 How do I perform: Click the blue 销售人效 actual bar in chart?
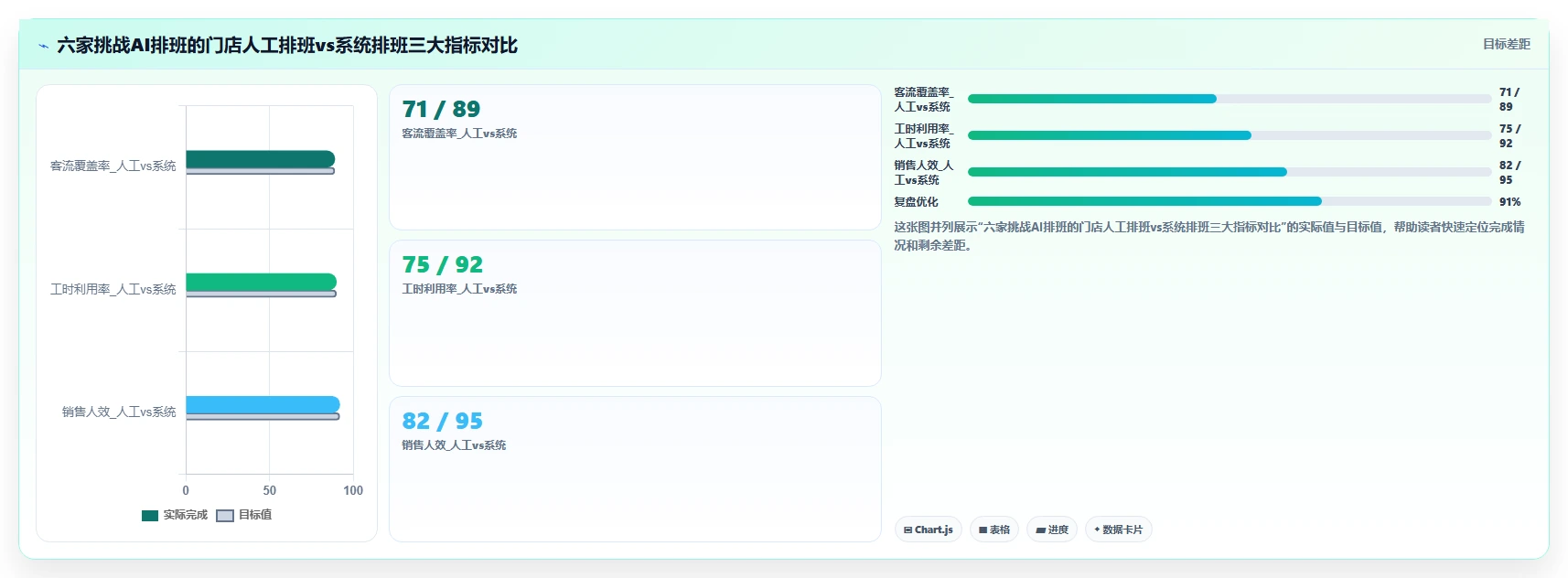pyautogui.click(x=263, y=404)
